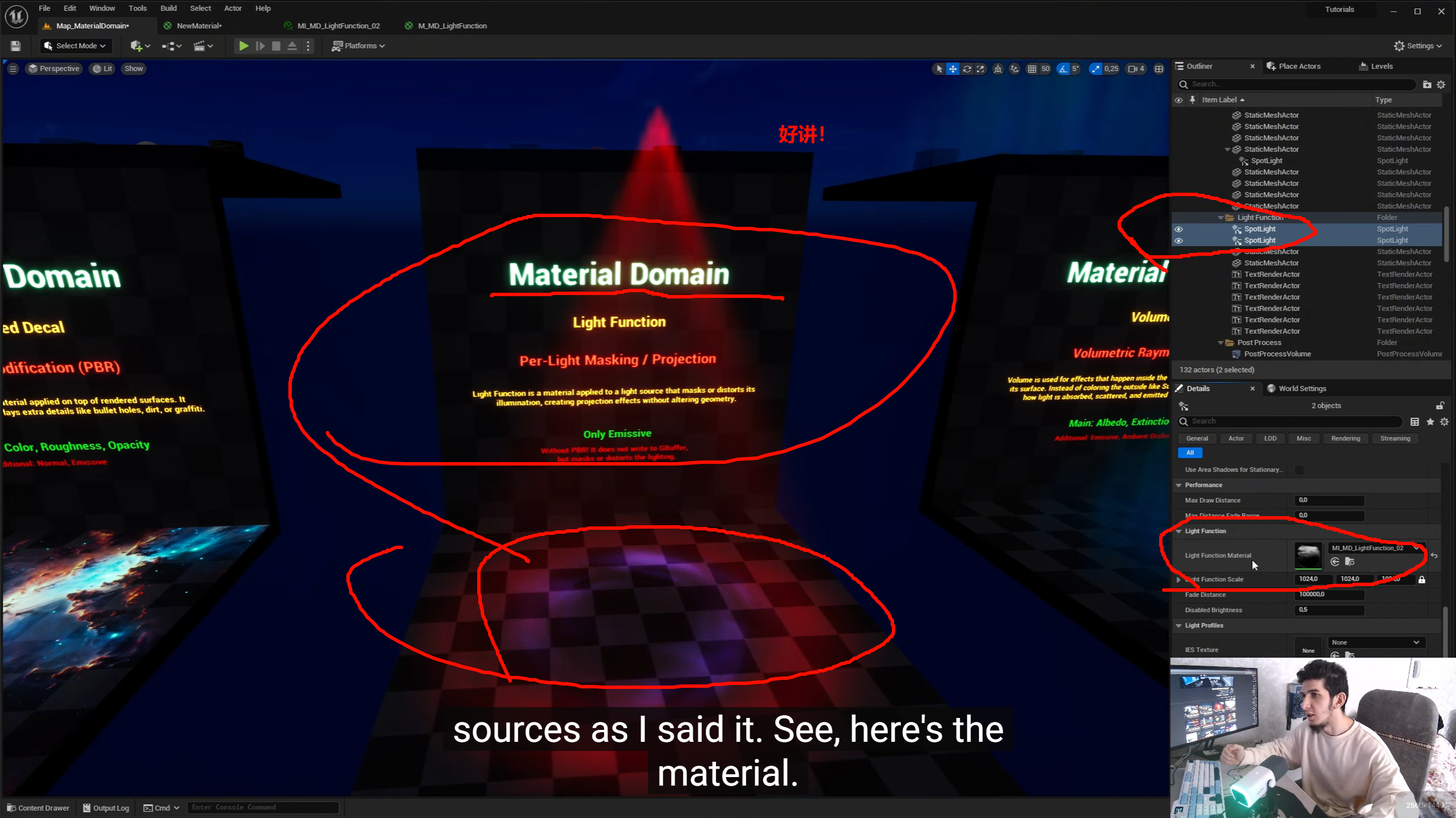1456x818 pixels.
Task: Click the add folder icon in Outliner
Action: (x=1426, y=85)
